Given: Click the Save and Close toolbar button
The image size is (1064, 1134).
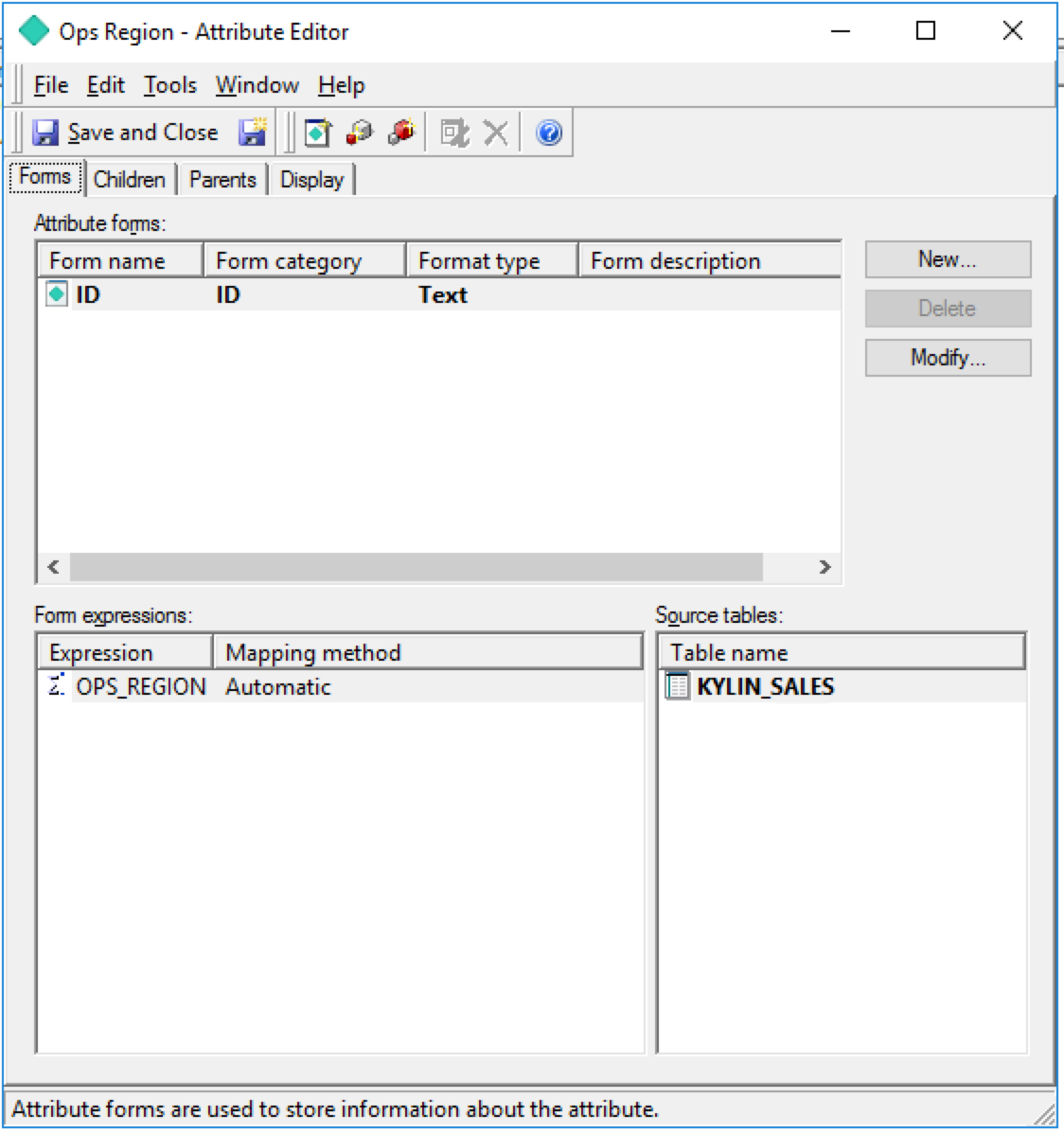Looking at the screenshot, I should [126, 133].
